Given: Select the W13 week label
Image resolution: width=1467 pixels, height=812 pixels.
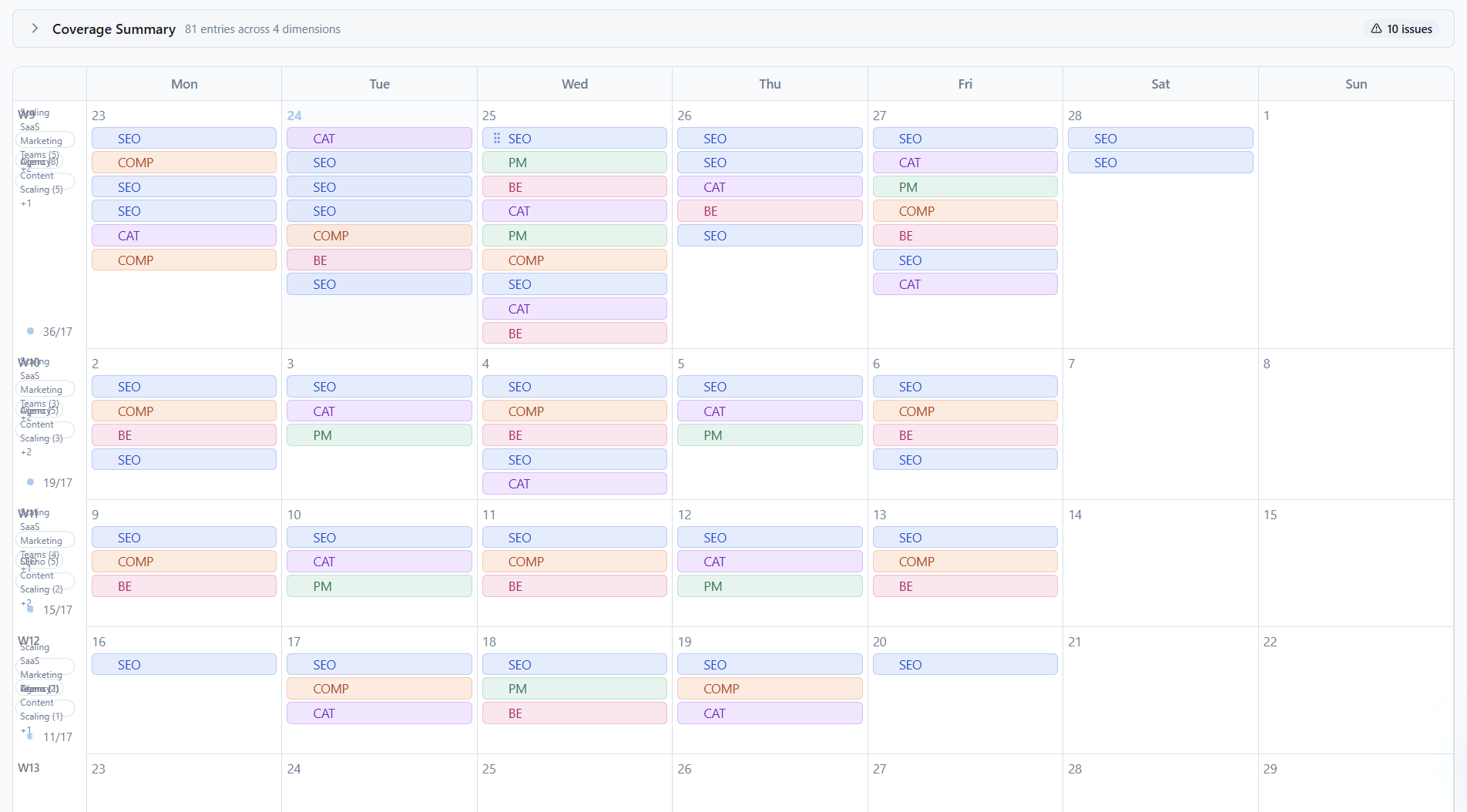Looking at the screenshot, I should pyautogui.click(x=29, y=768).
